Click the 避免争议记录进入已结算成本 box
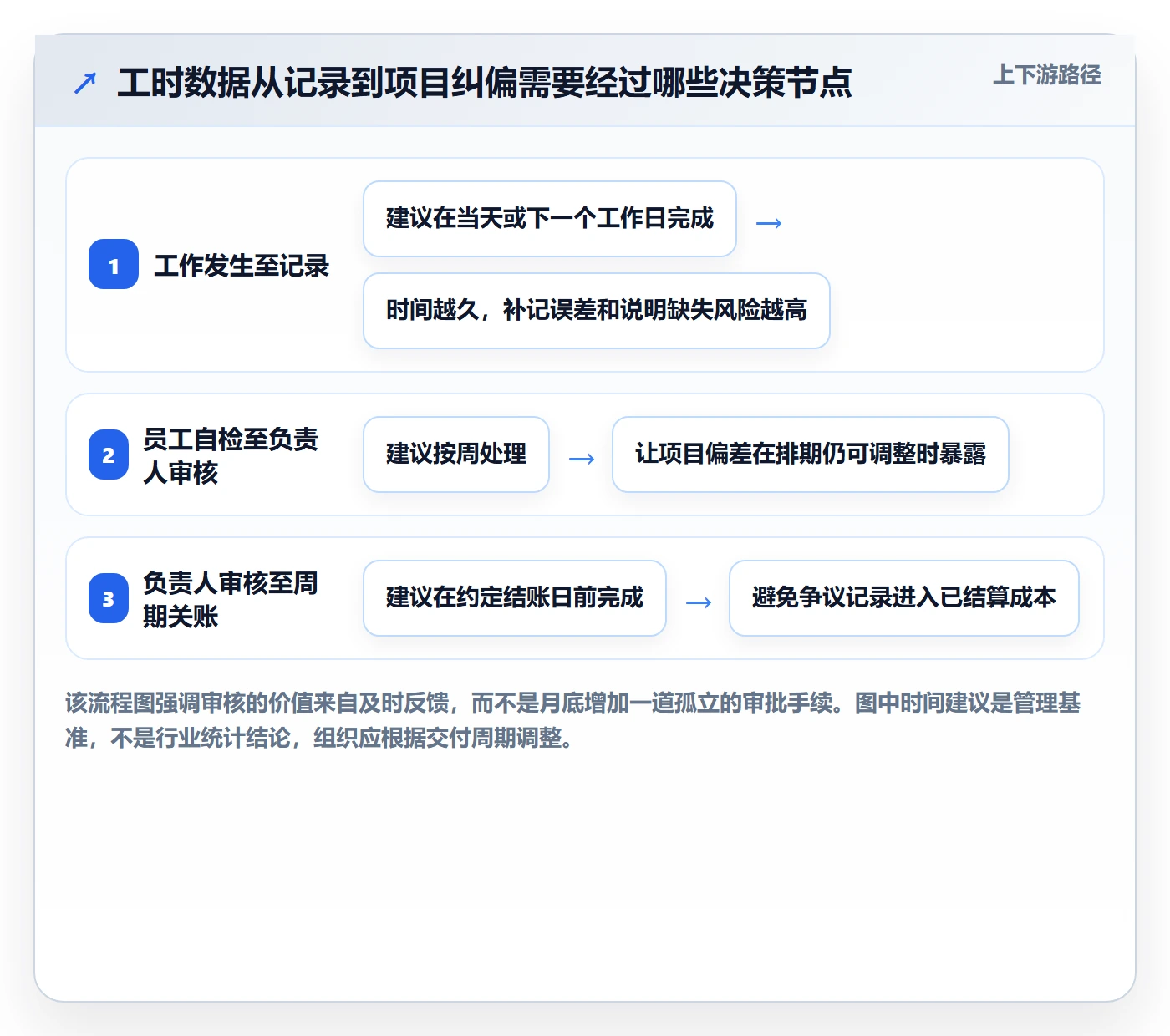Image resolution: width=1170 pixels, height=1036 pixels. pos(904,598)
